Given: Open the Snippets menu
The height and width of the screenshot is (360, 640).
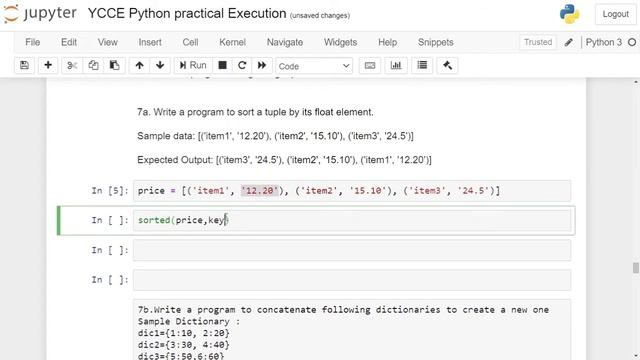Looking at the screenshot, I should point(436,42).
